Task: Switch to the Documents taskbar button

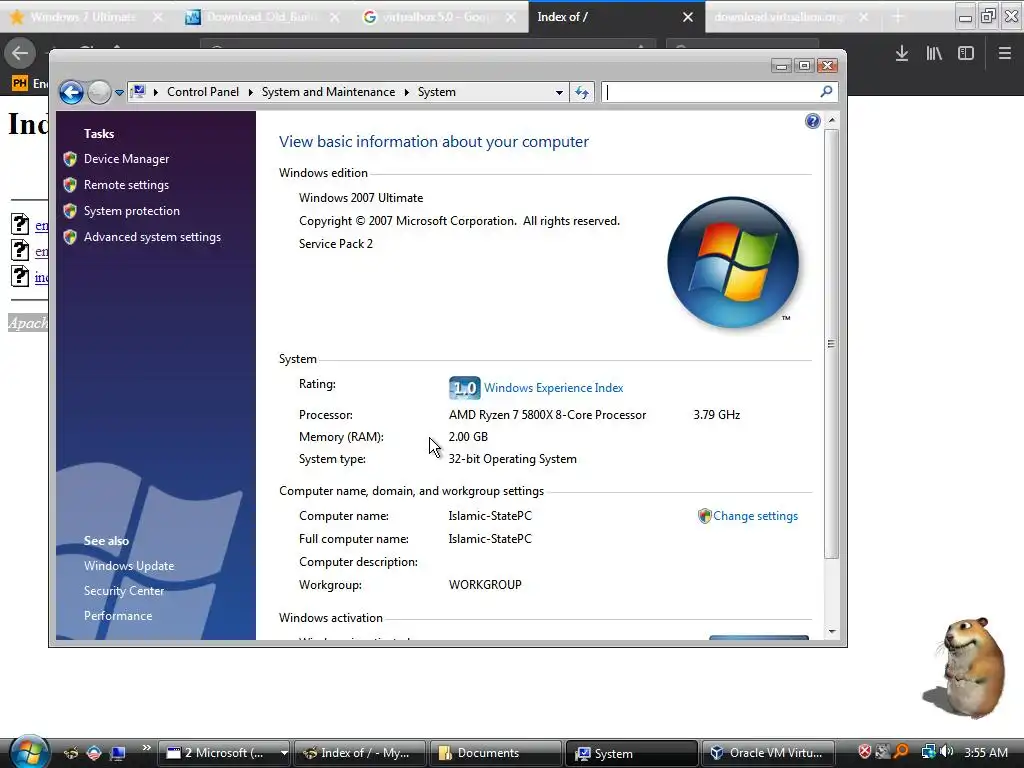Action: coord(495,753)
